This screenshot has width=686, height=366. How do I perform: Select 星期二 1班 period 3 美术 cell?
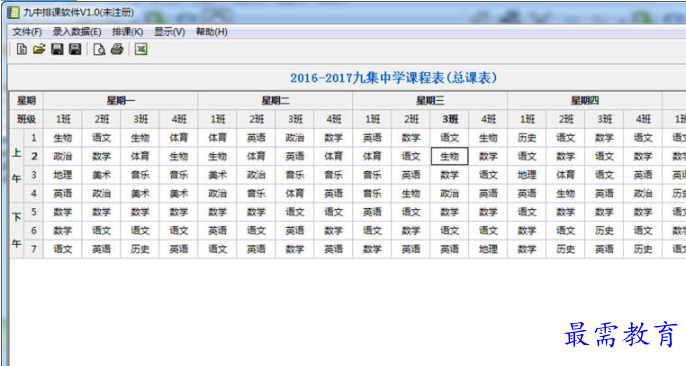[217, 175]
